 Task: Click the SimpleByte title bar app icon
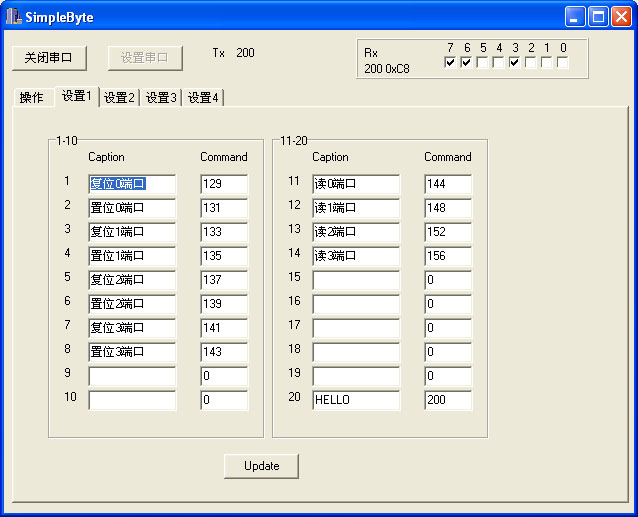tap(13, 16)
